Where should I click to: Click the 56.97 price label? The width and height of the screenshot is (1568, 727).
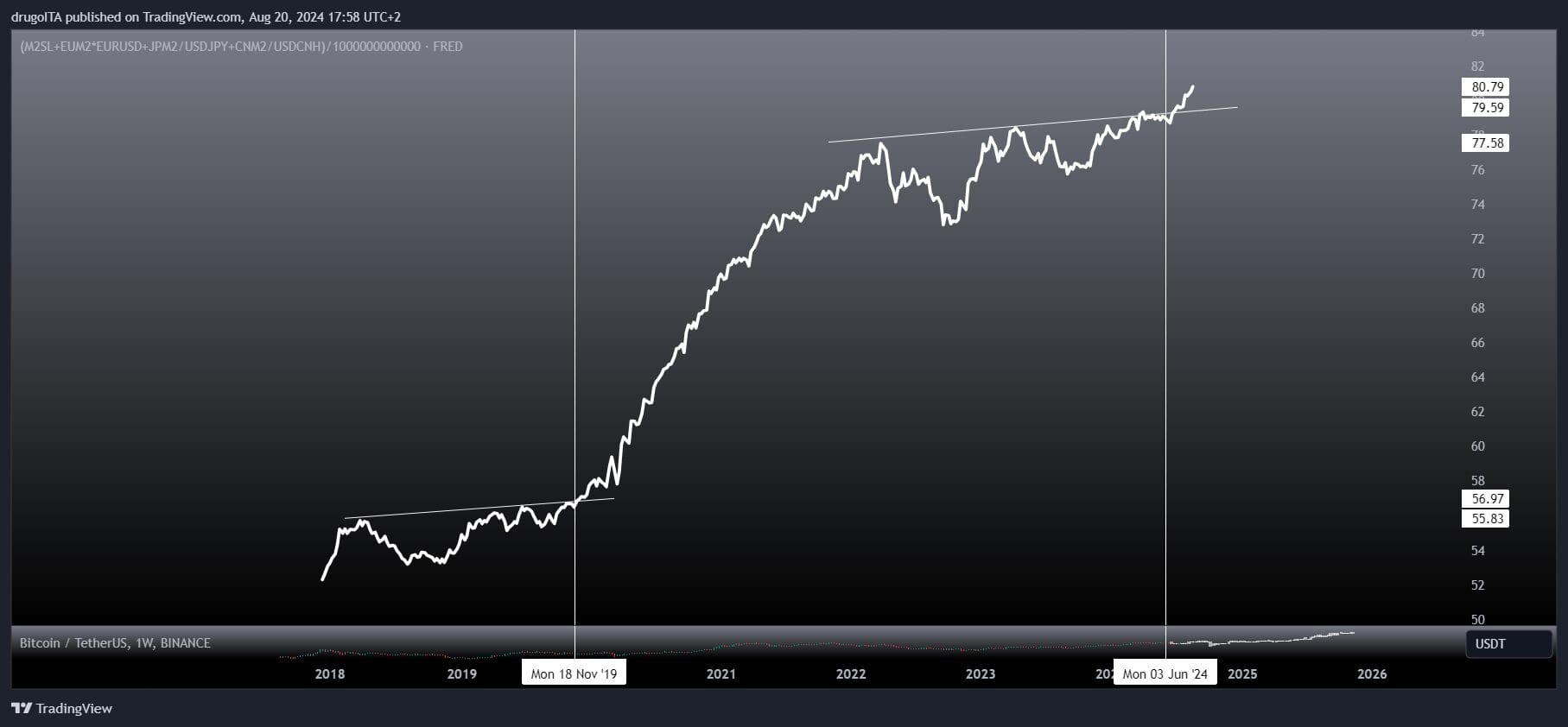click(x=1487, y=499)
